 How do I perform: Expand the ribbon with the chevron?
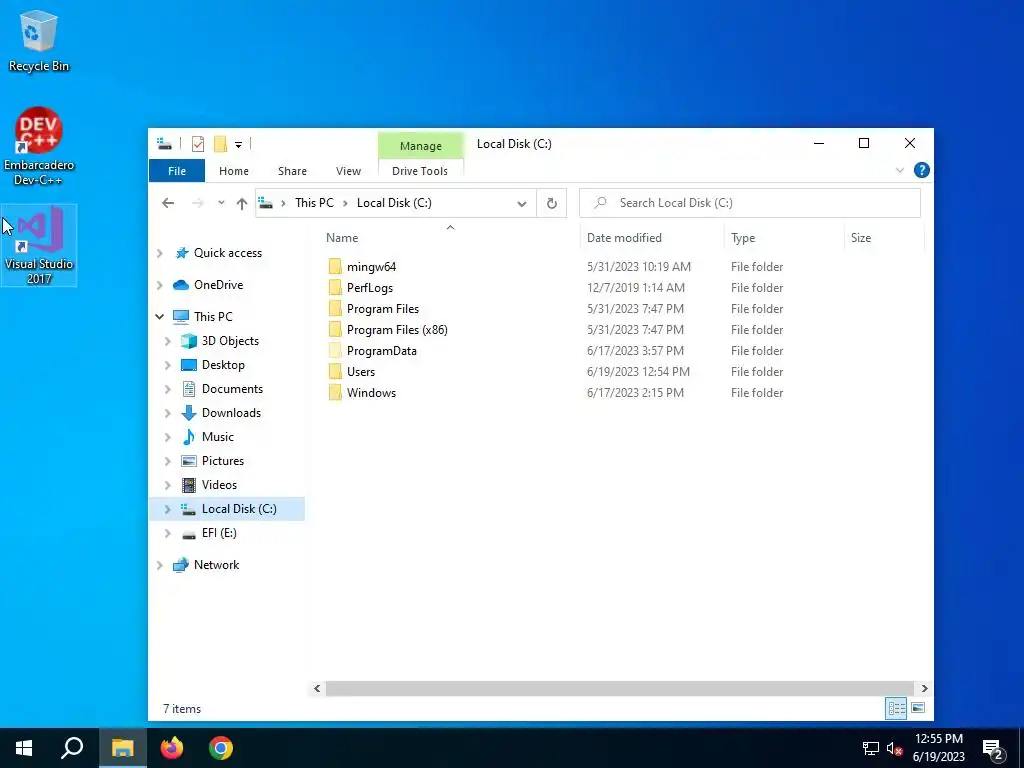click(x=899, y=170)
